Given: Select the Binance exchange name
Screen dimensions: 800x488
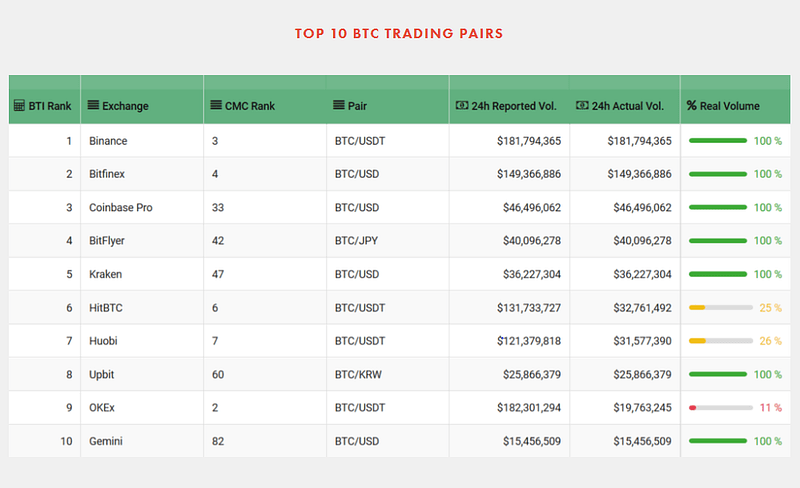Looking at the screenshot, I should [108, 141].
